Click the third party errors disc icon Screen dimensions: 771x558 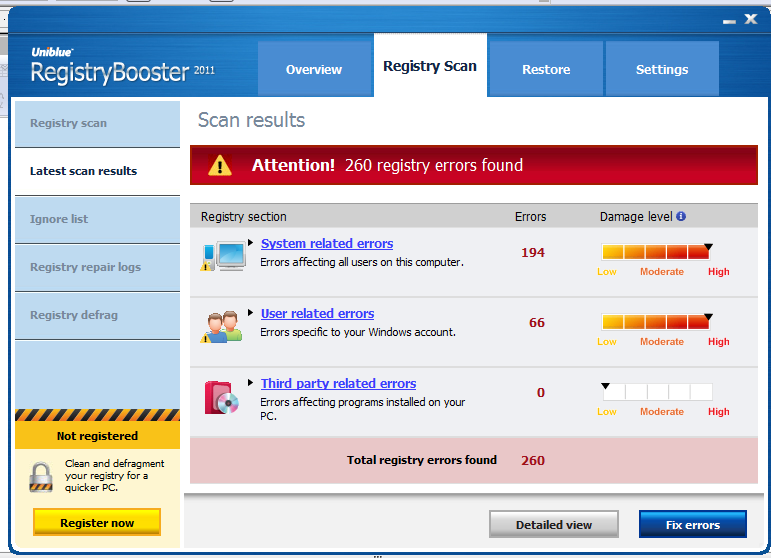coord(221,397)
